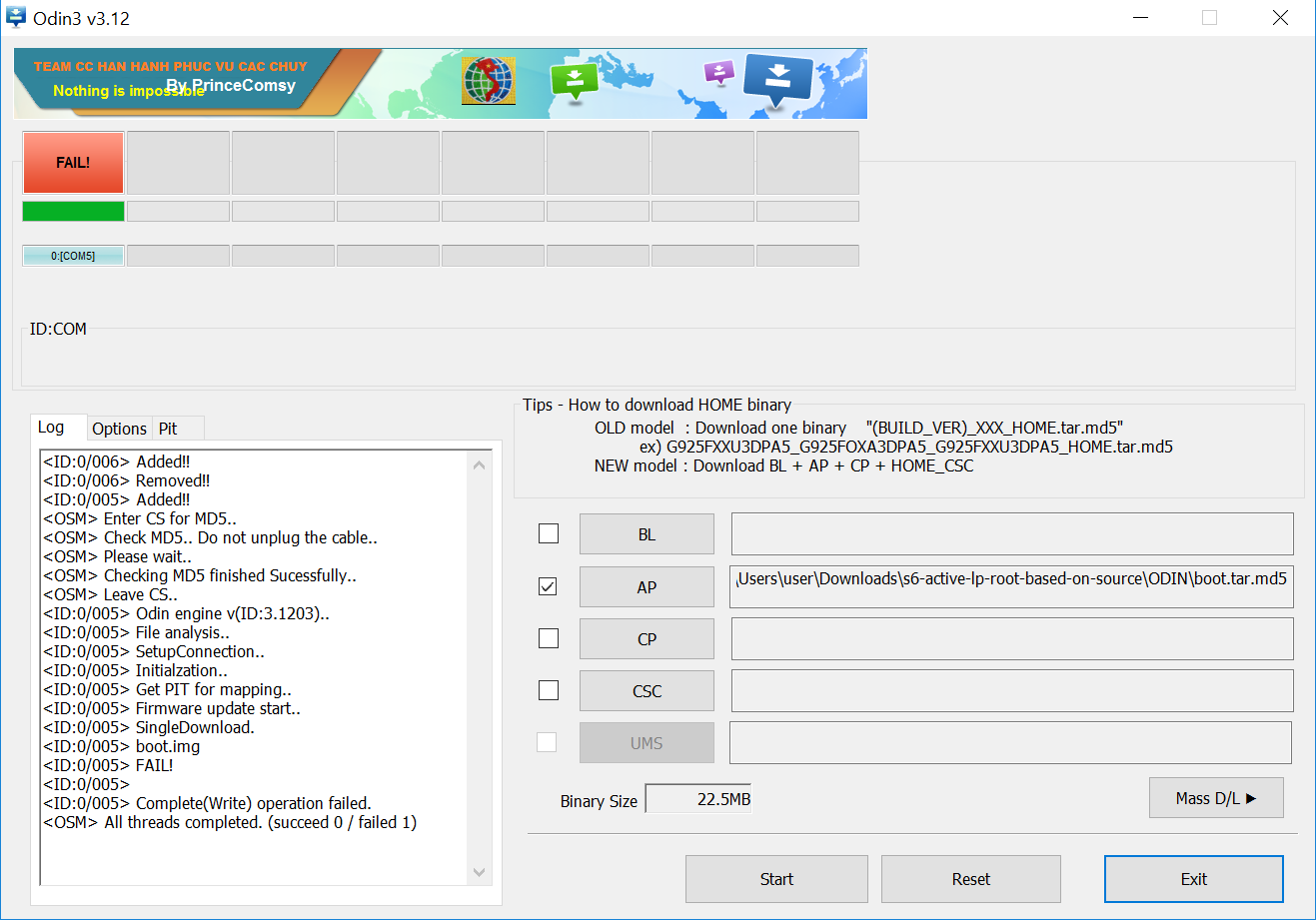Tick the BL checkbox

pos(549,533)
